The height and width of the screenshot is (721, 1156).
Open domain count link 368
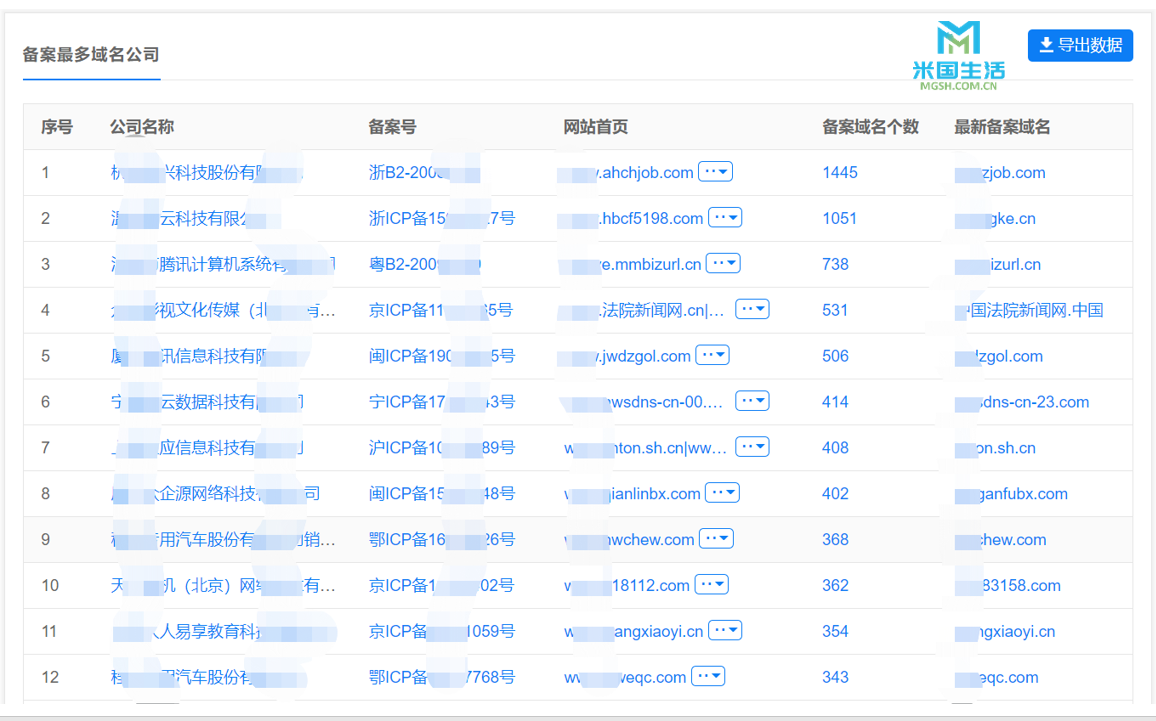pyautogui.click(x=835, y=540)
